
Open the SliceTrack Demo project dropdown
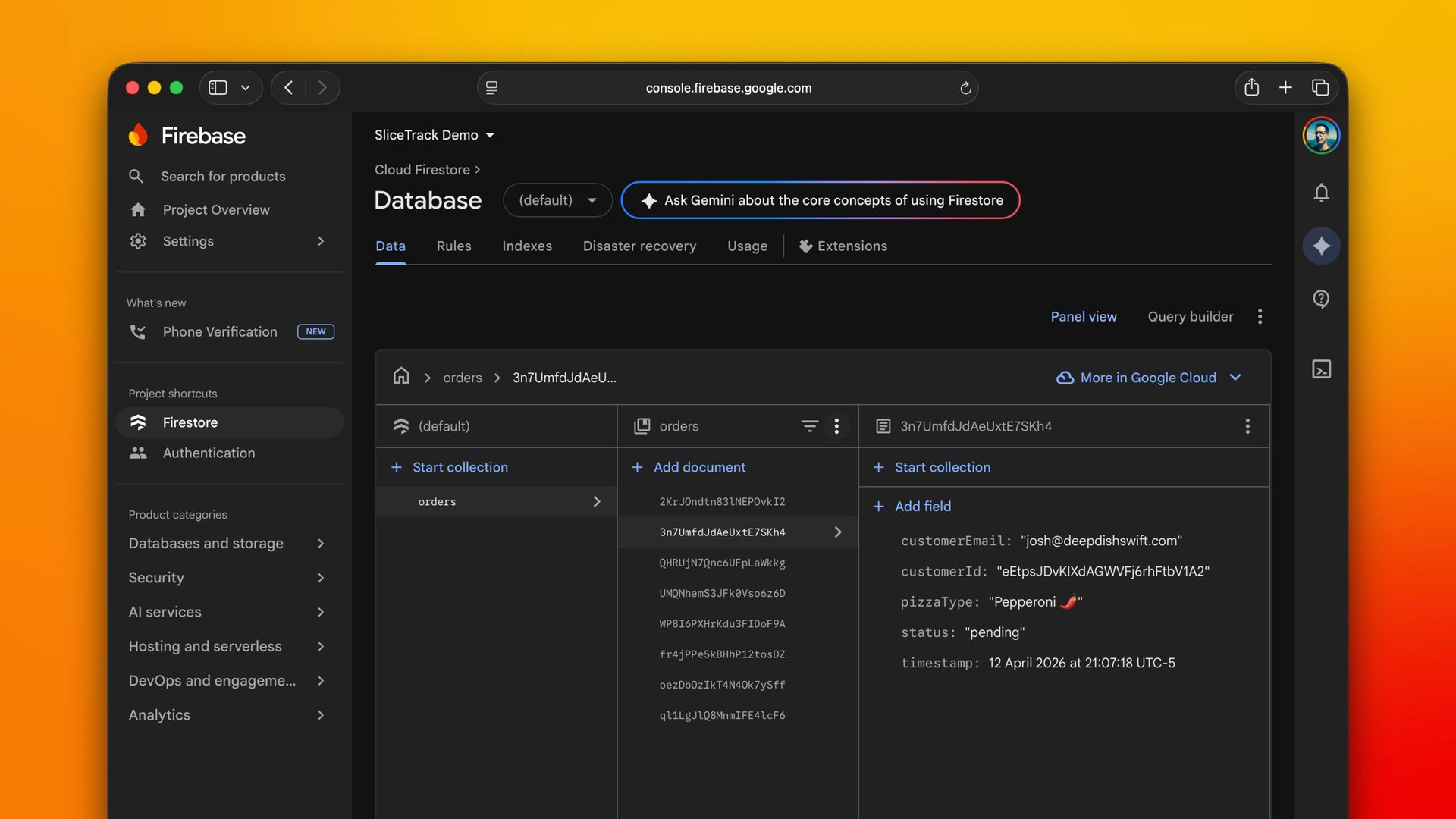coord(435,135)
